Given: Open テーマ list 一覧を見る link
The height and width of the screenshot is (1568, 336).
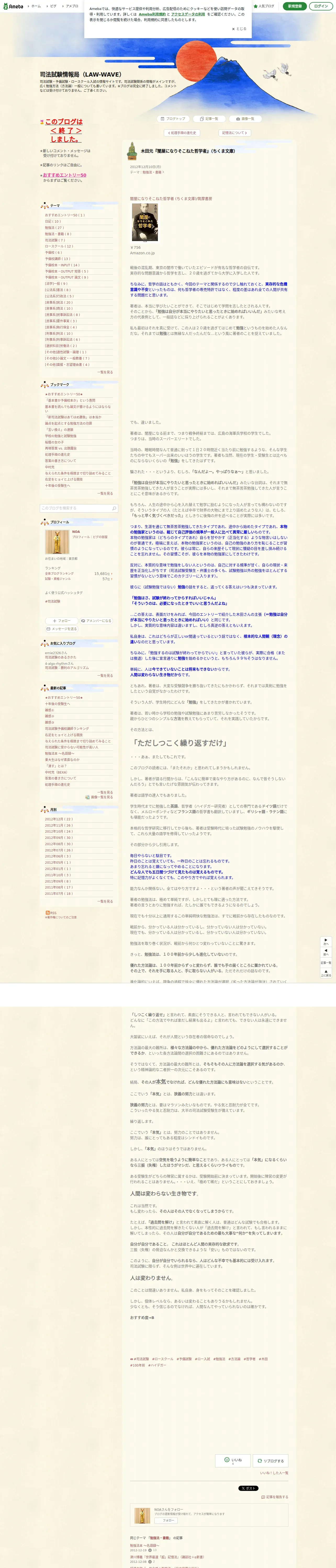Looking at the screenshot, I should 105,372.
